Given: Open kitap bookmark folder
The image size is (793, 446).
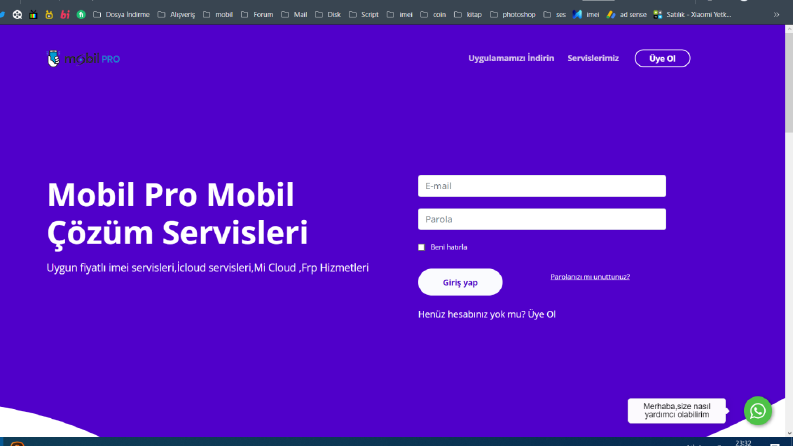Looking at the screenshot, I should click(468, 15).
